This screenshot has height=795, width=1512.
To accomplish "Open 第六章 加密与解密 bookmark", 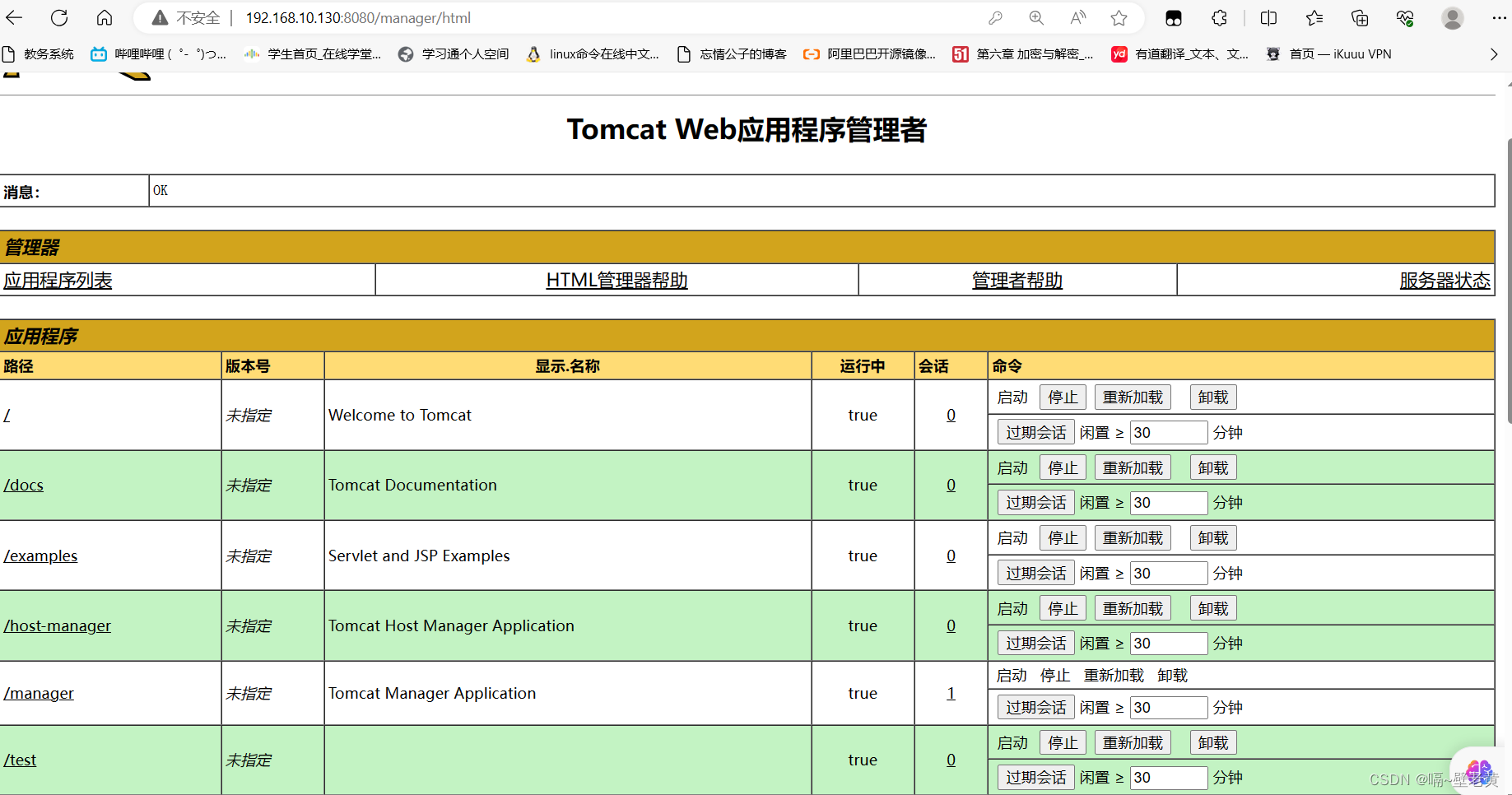I will (1023, 54).
